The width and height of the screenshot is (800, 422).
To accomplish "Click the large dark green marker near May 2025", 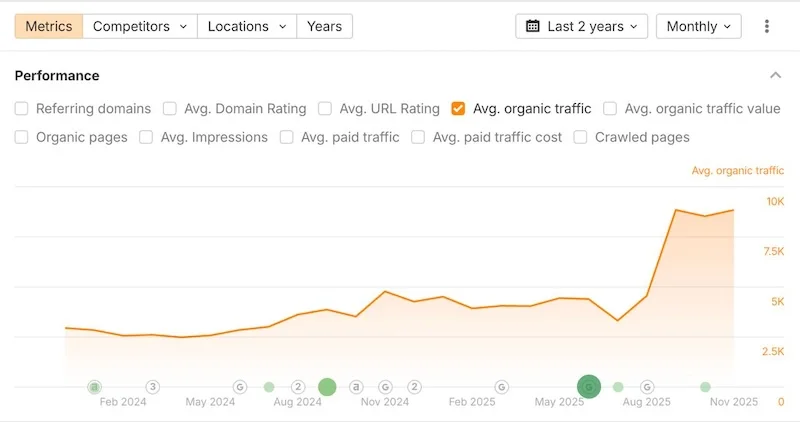I will [x=589, y=387].
